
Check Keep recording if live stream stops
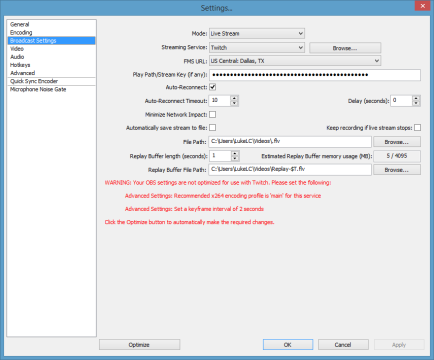coord(417,128)
